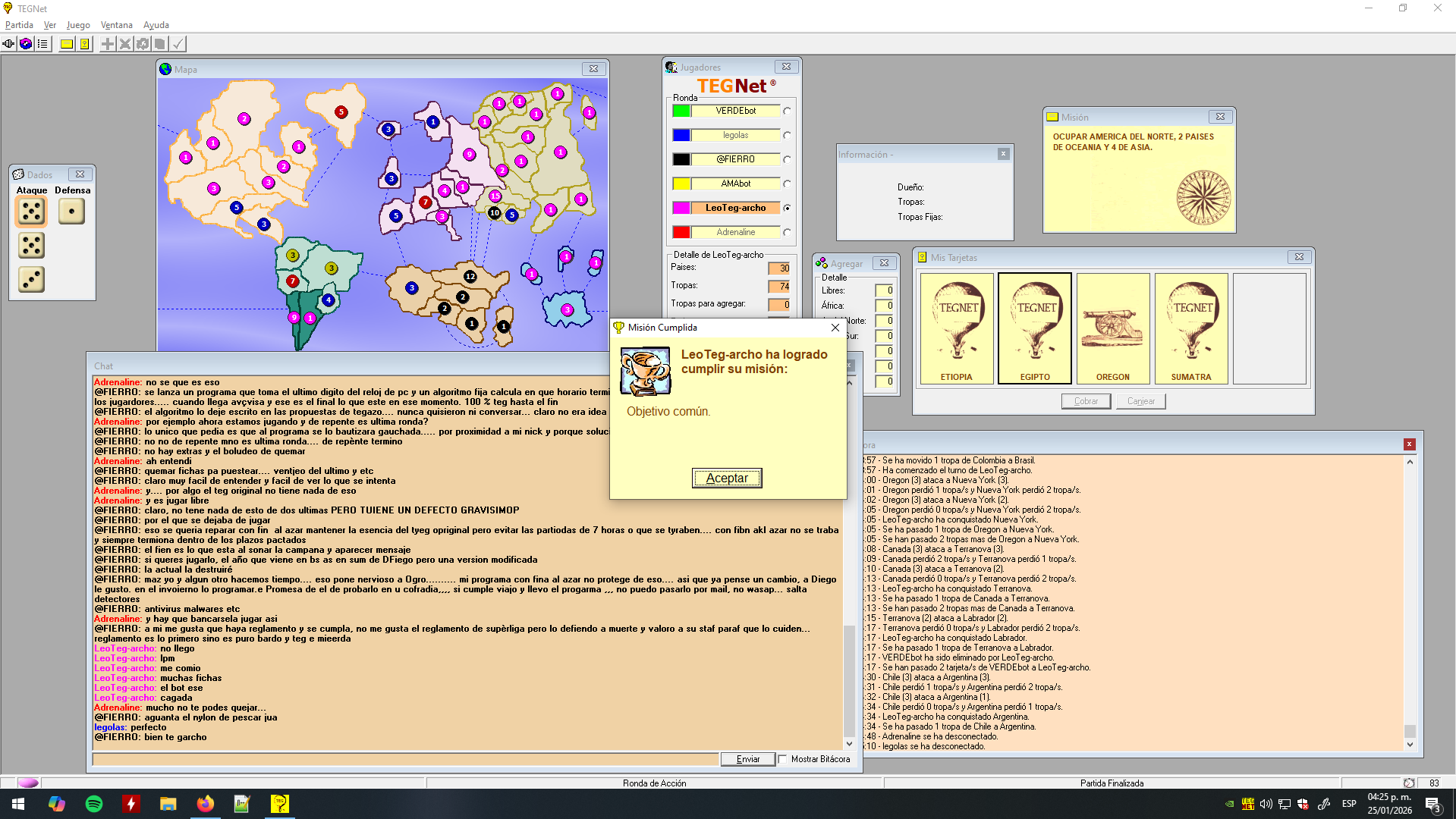Screen dimensions: 1456x819
Task: Select the AMAbot player radio button
Action: [x=787, y=184]
